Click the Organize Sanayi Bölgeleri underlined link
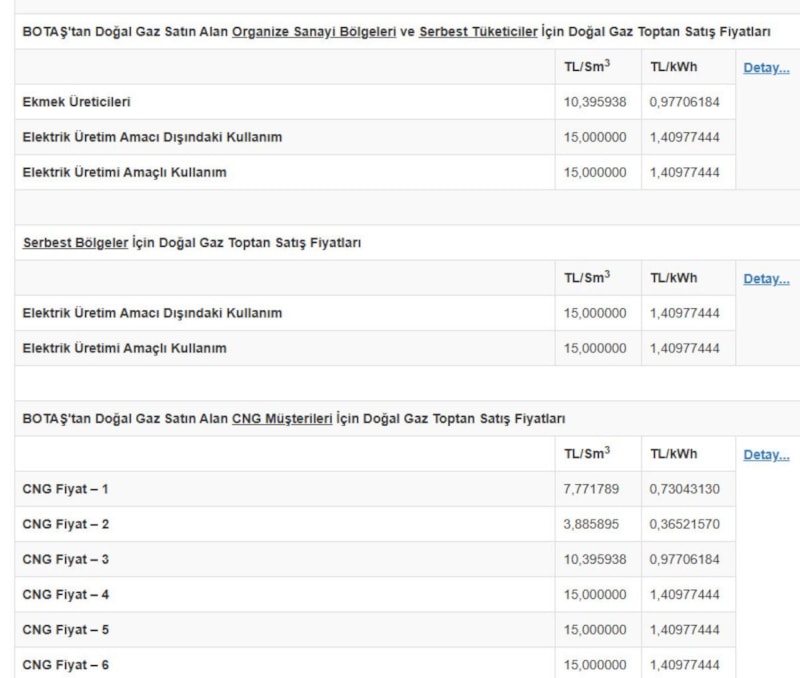Screen dimensions: 800x678 coord(314,33)
